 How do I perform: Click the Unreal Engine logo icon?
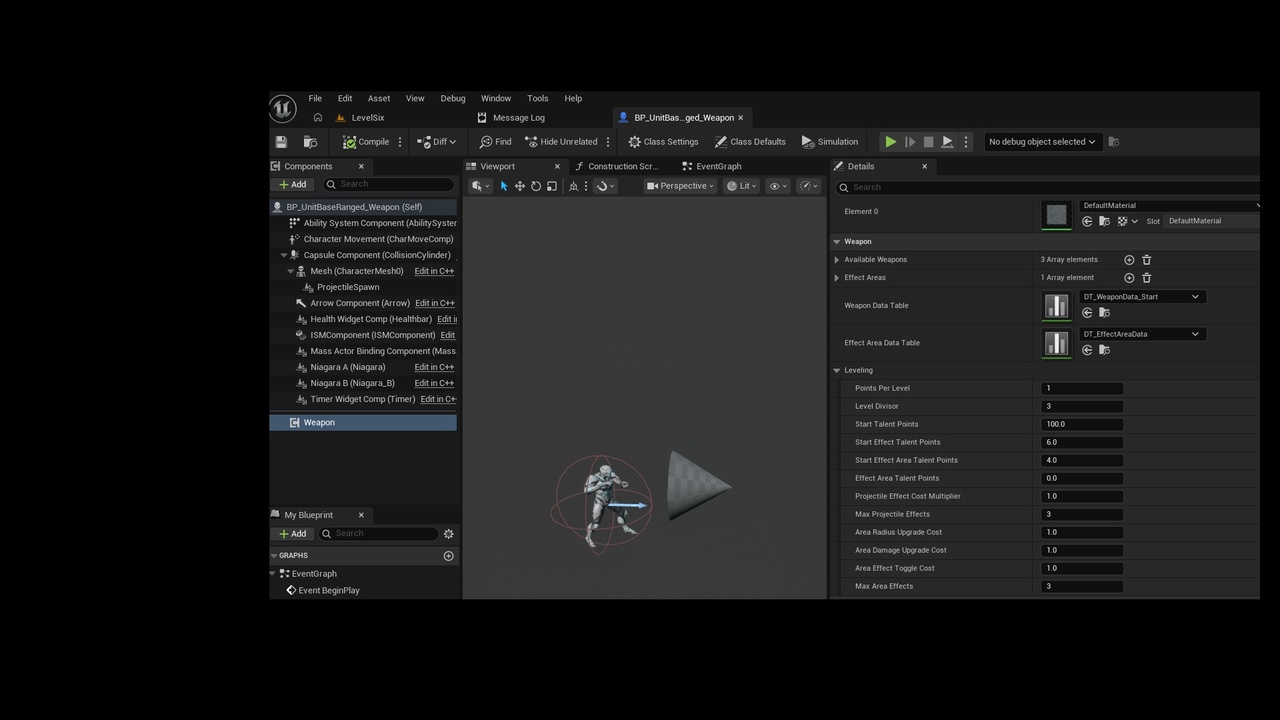point(283,108)
